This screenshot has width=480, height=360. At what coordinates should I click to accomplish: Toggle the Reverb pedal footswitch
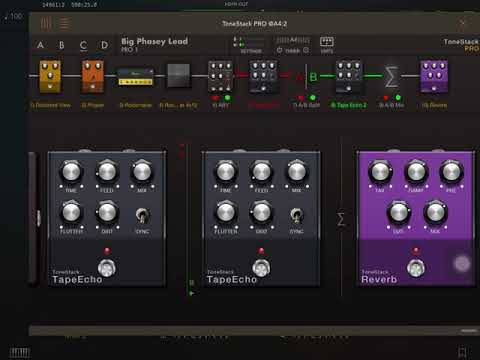416,268
